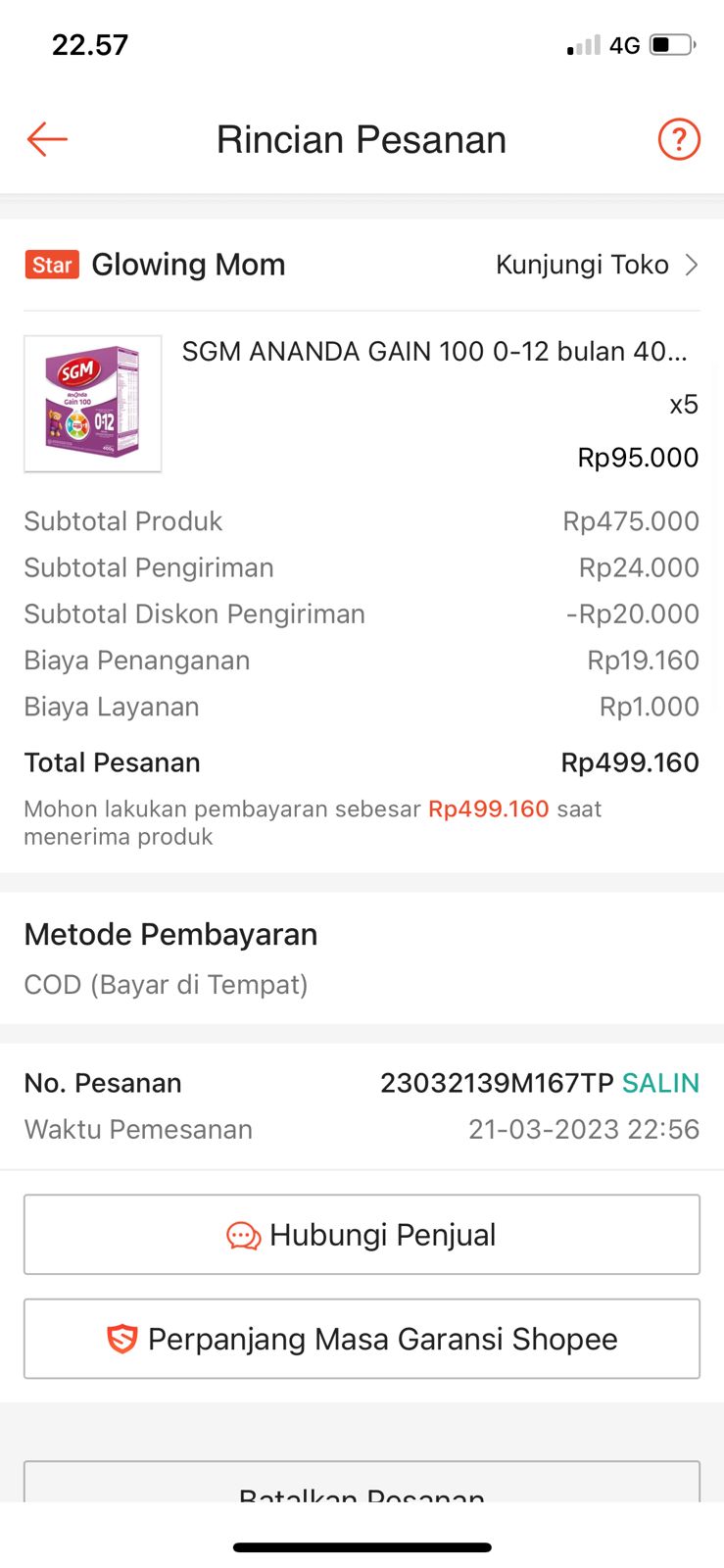Viewport: 724px width, 1568px height.
Task: Open the SGM Ananda product thumbnail
Action: tap(93, 404)
